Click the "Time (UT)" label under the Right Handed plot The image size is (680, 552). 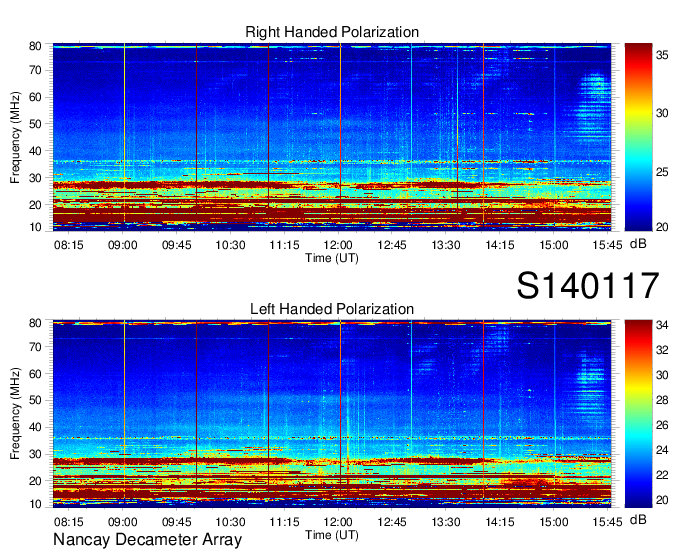332,258
